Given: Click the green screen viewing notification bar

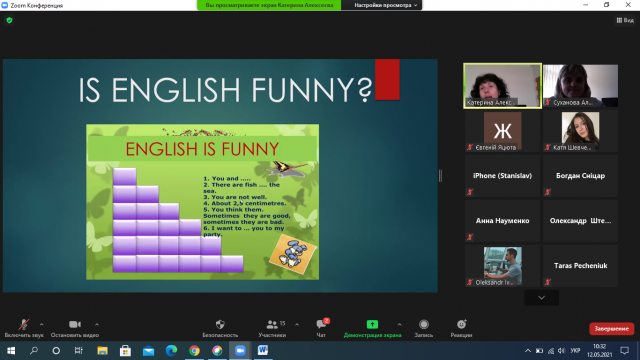Looking at the screenshot, I should pyautogui.click(x=269, y=5).
